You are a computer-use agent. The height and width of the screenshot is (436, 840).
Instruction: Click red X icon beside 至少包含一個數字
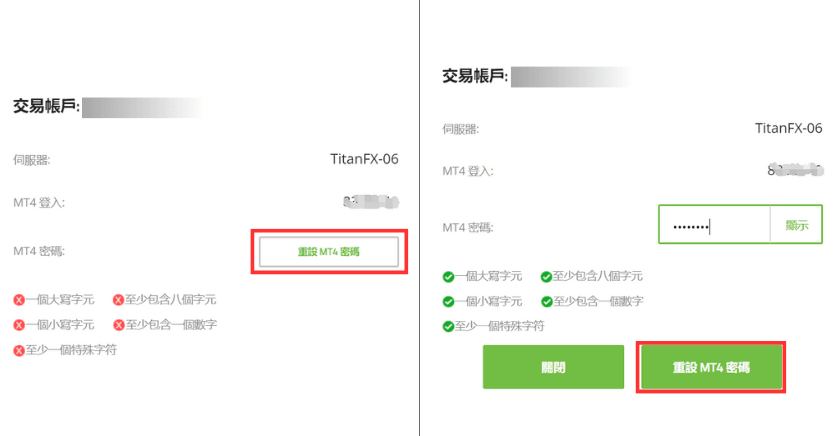click(118, 325)
